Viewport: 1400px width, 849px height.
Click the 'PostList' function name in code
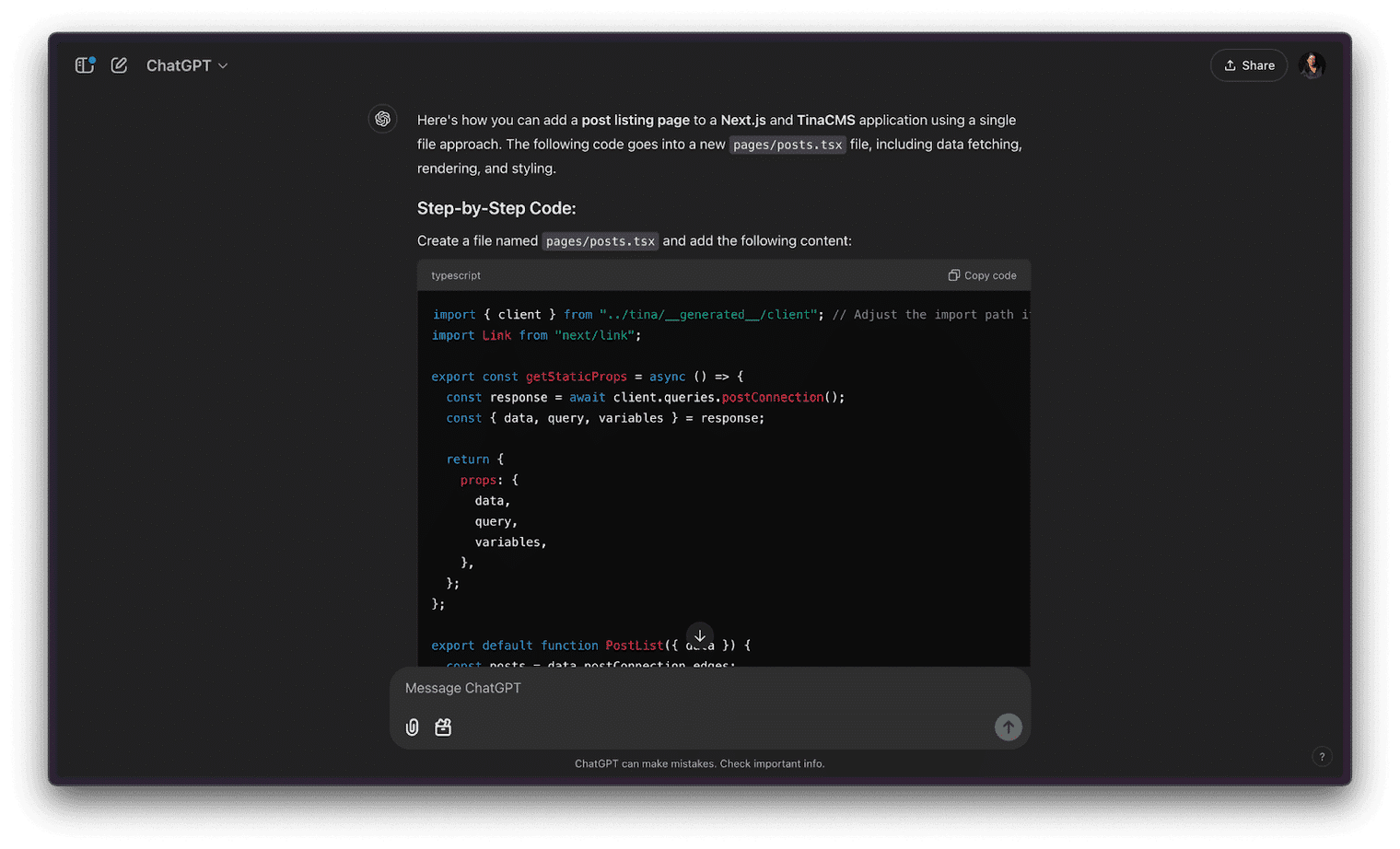coord(635,645)
